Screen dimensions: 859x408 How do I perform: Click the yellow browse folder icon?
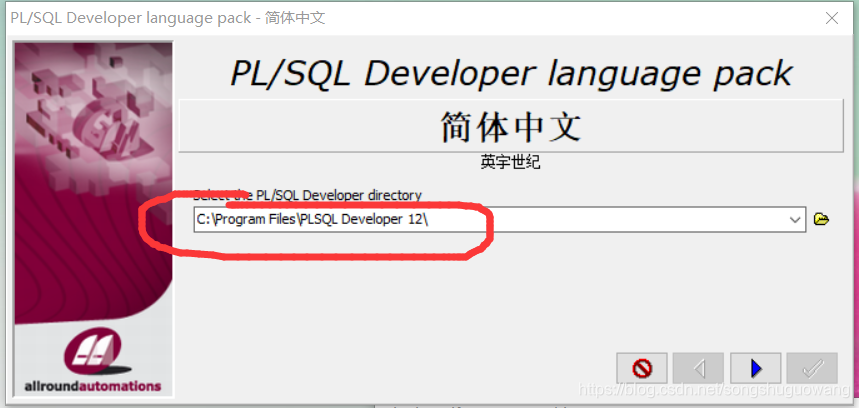coord(821,220)
